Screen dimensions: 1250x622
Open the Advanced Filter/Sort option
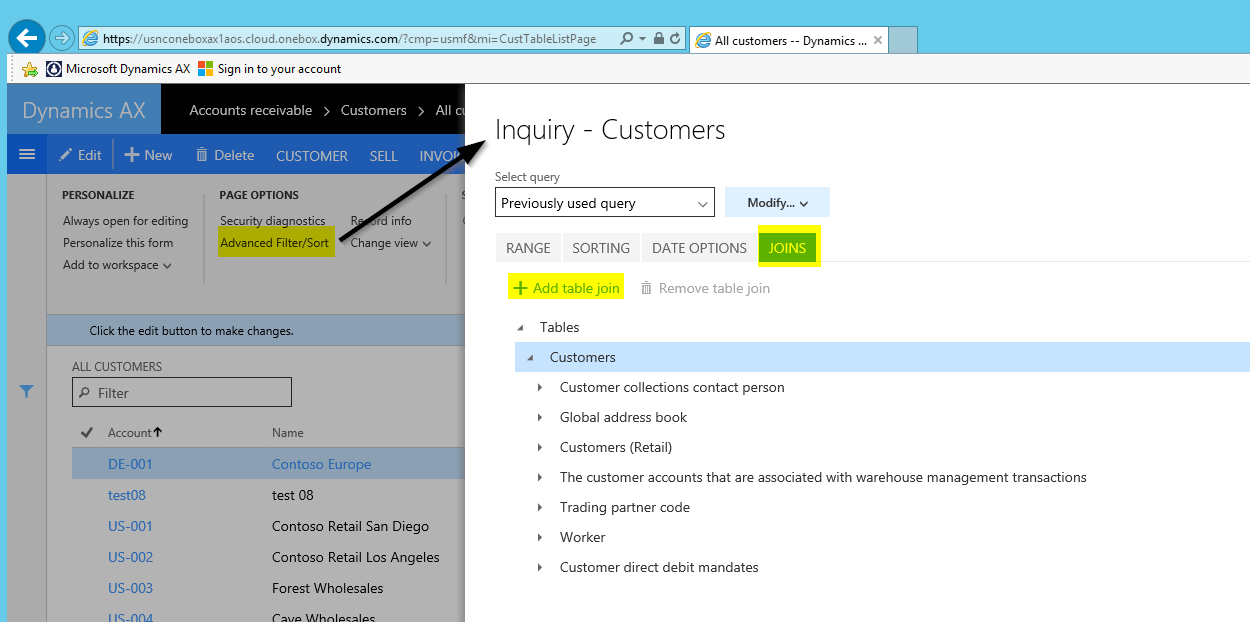click(x=274, y=243)
